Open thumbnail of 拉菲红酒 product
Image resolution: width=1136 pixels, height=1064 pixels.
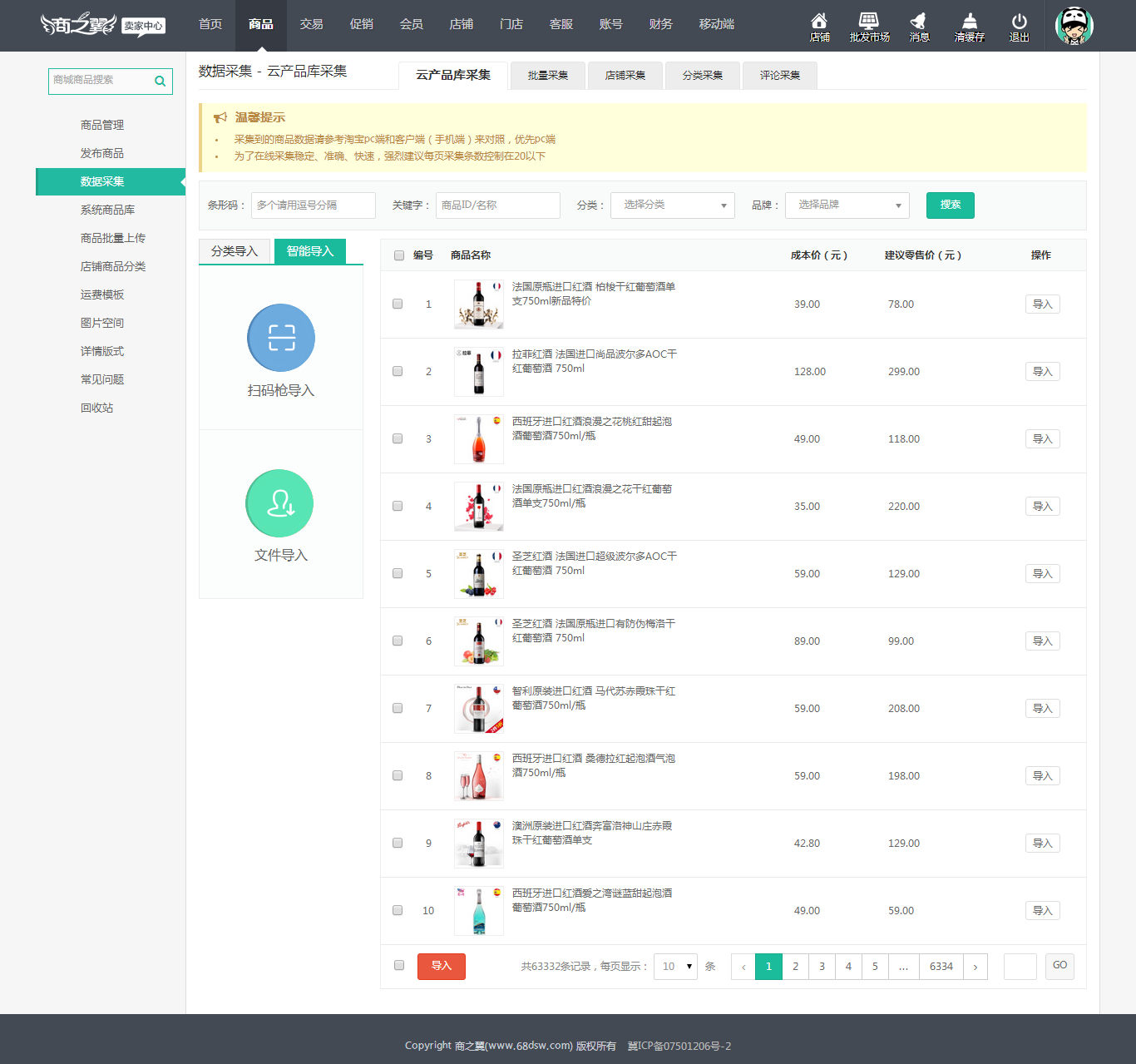tap(479, 372)
